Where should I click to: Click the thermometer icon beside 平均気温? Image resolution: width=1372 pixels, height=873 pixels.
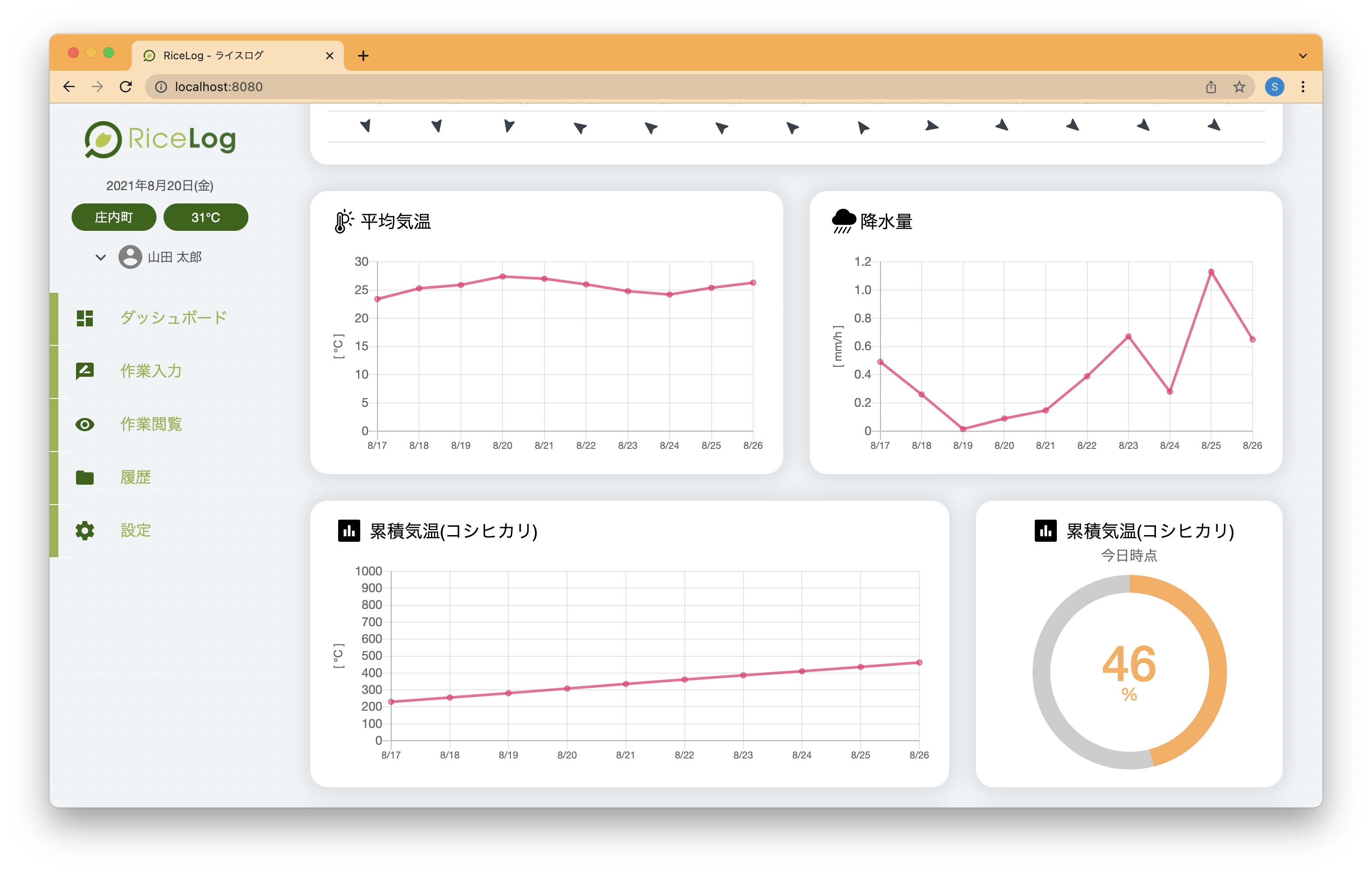tap(343, 221)
